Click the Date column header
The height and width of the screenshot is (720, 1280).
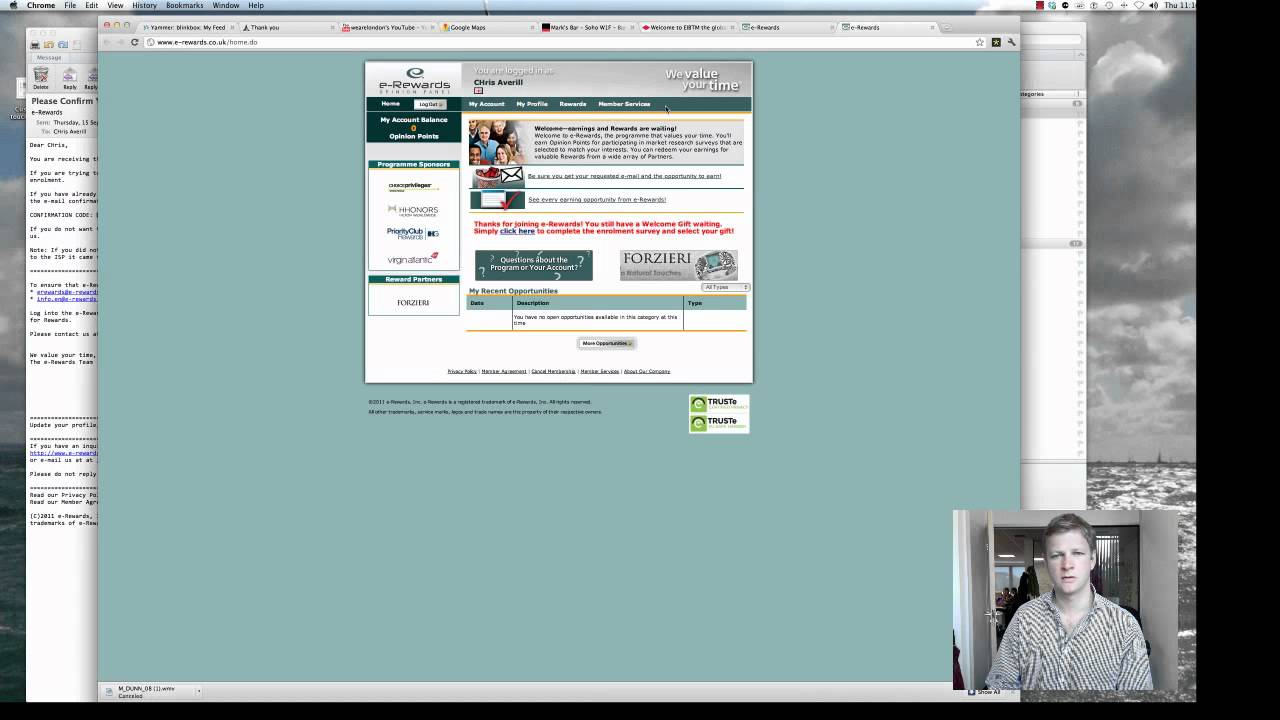click(490, 303)
